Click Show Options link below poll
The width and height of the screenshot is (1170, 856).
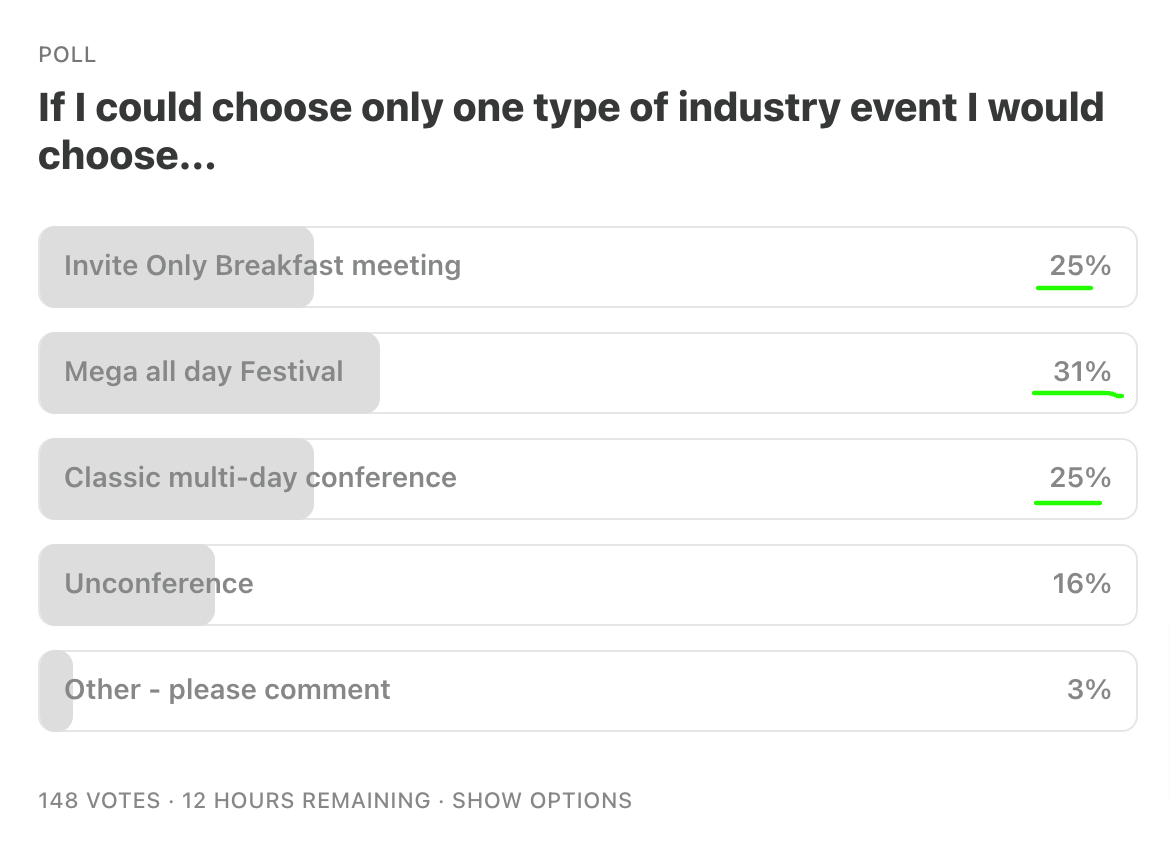pos(542,800)
